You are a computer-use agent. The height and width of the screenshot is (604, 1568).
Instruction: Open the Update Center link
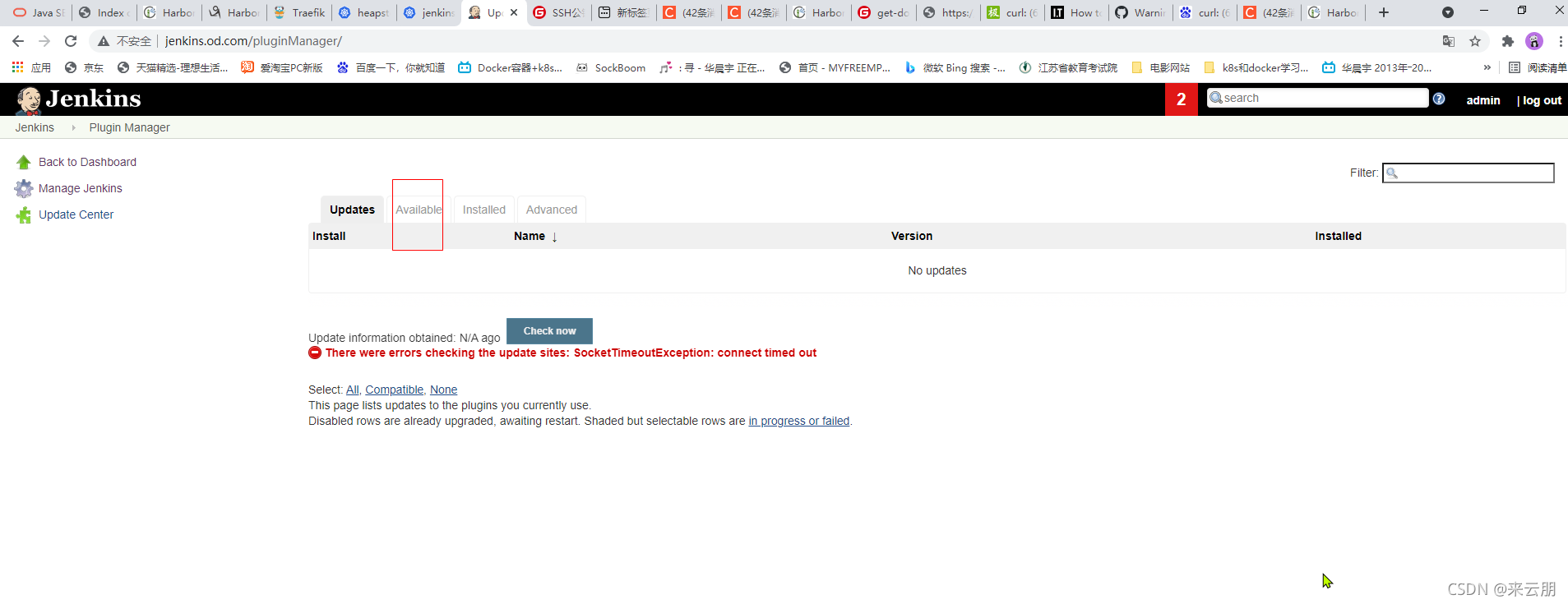click(76, 214)
